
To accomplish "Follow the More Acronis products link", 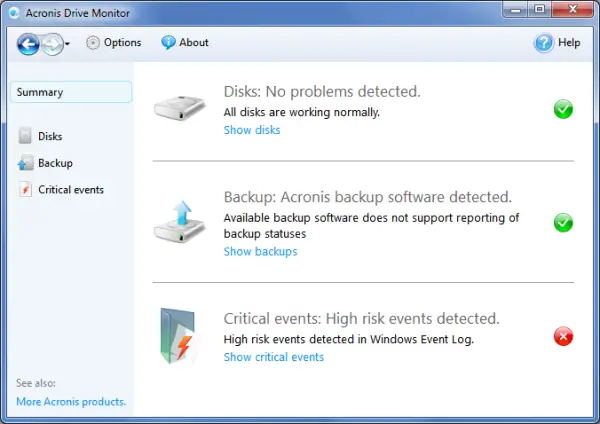I will coord(71,402).
